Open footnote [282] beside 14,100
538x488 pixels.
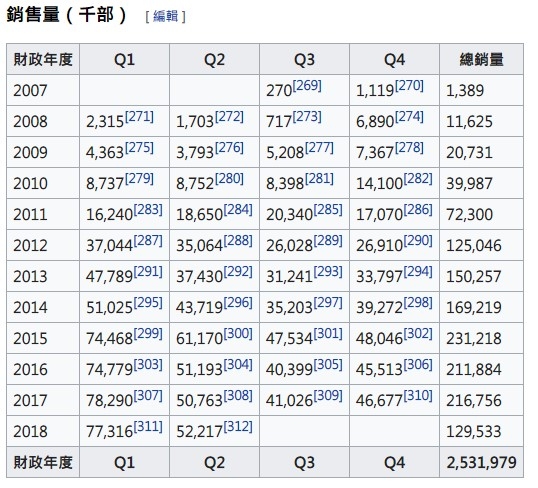pos(418,178)
